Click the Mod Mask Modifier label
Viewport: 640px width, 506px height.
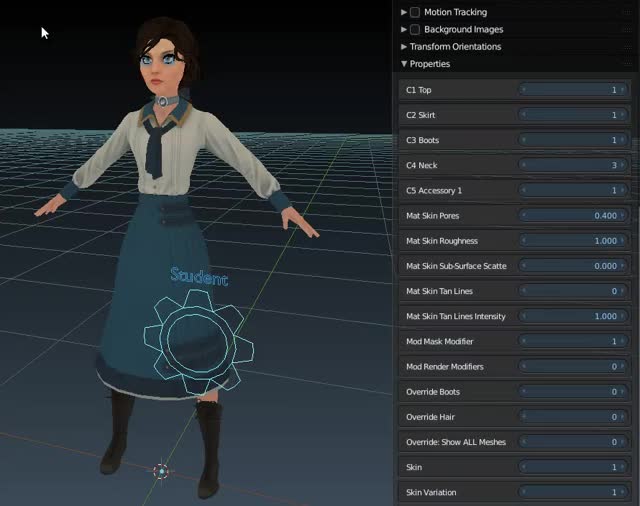[440, 341]
